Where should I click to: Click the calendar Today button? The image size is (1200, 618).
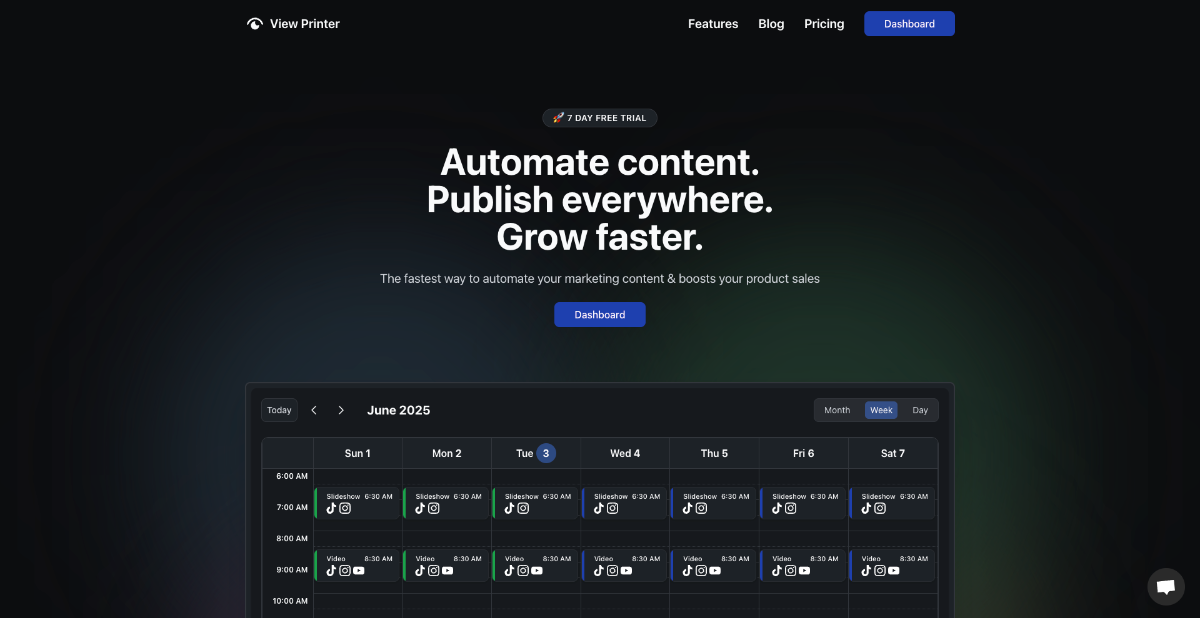[x=279, y=410]
